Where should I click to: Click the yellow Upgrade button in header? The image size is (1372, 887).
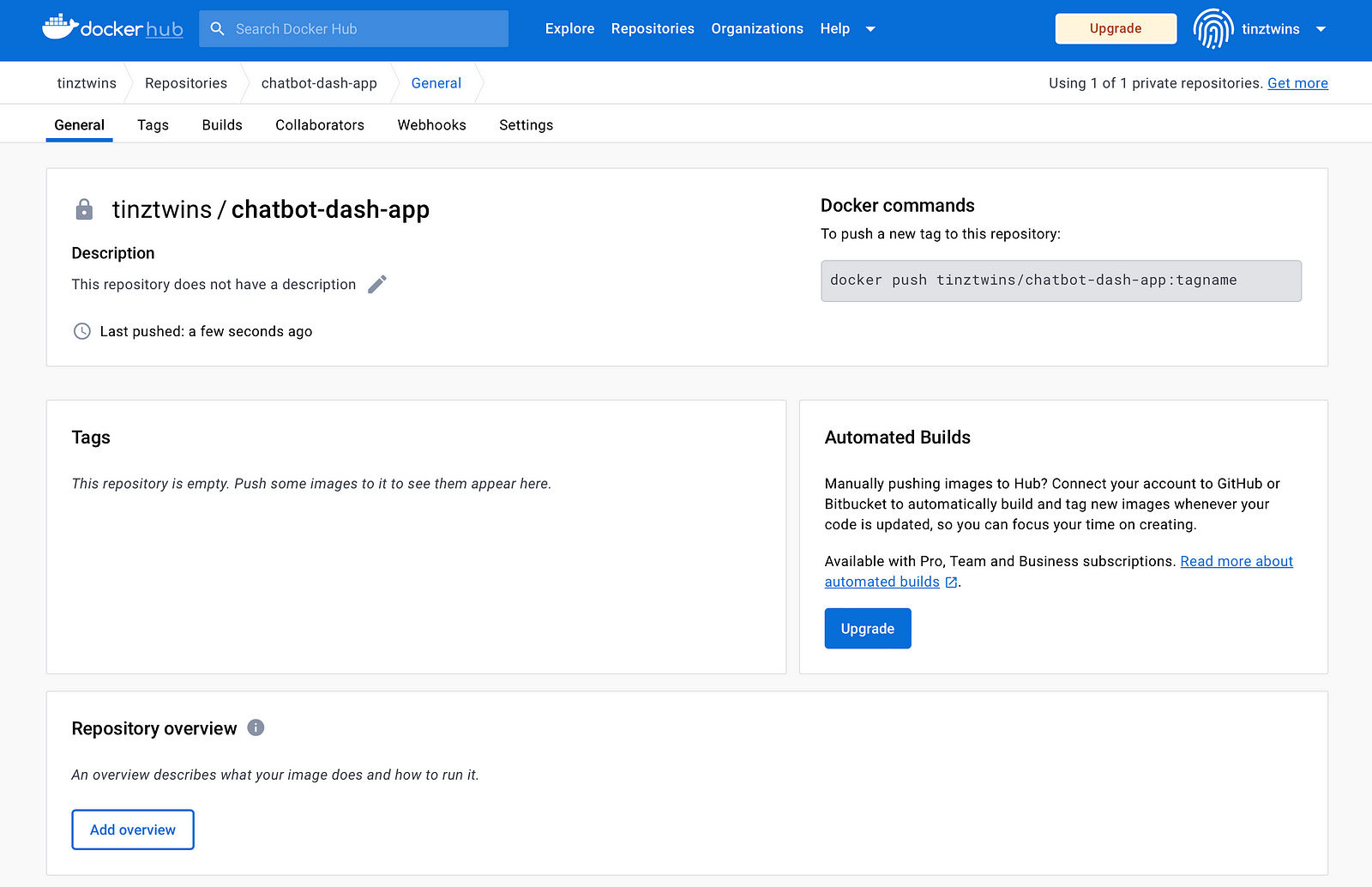click(x=1116, y=28)
